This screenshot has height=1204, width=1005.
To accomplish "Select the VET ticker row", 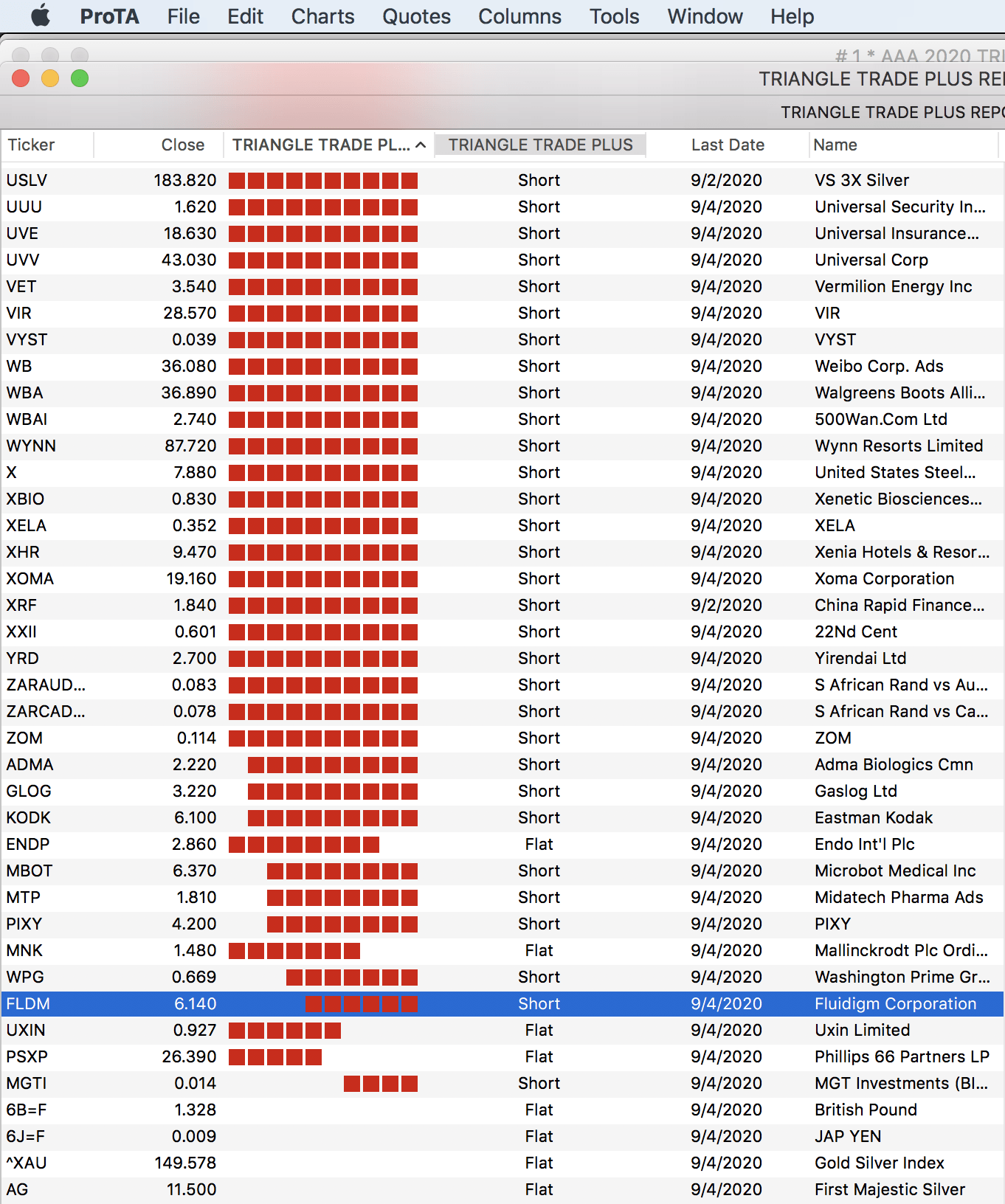I will 502,286.
